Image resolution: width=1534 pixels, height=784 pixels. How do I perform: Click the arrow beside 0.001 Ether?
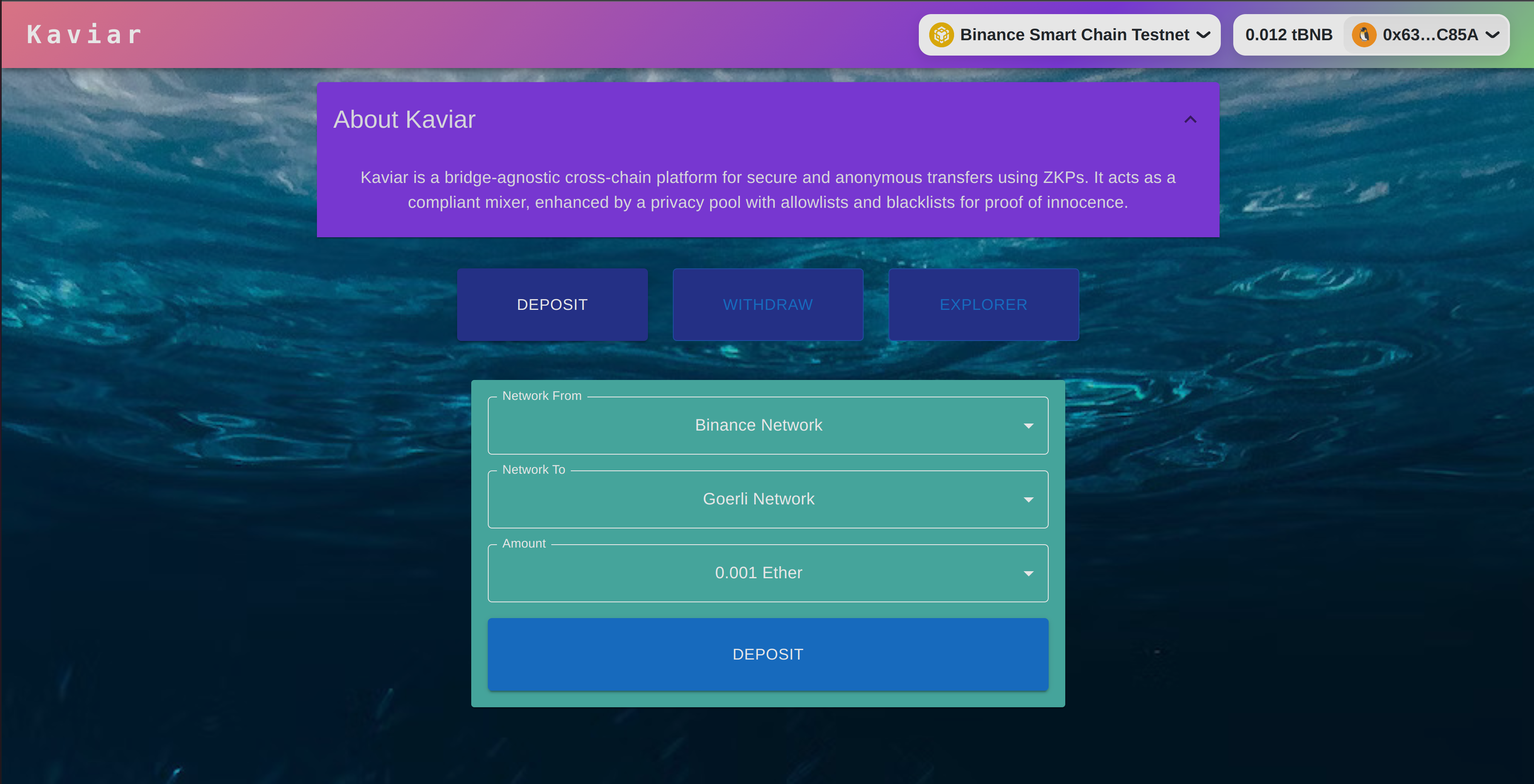[x=1028, y=573]
